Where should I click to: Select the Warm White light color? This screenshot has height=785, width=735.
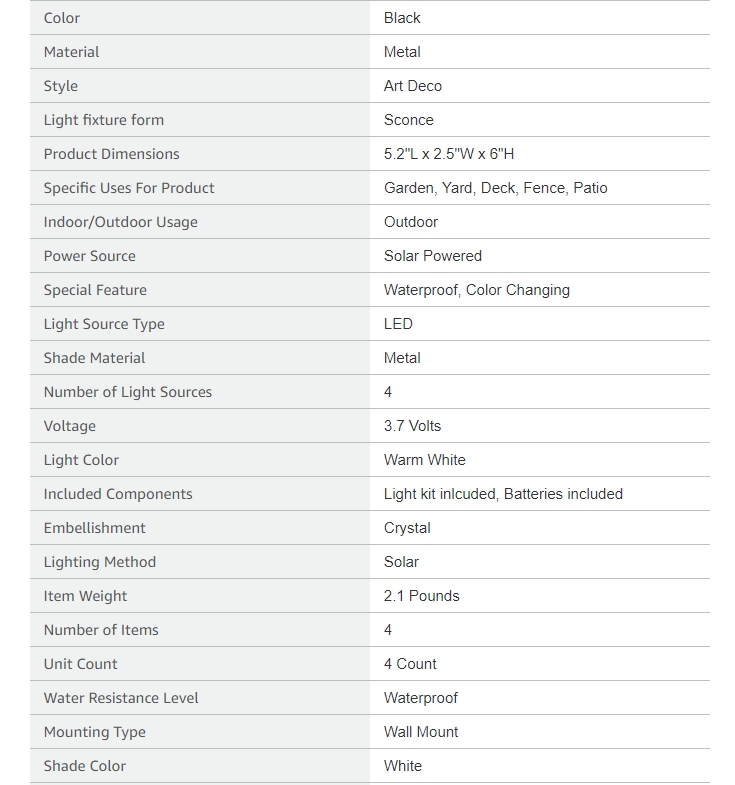[425, 460]
